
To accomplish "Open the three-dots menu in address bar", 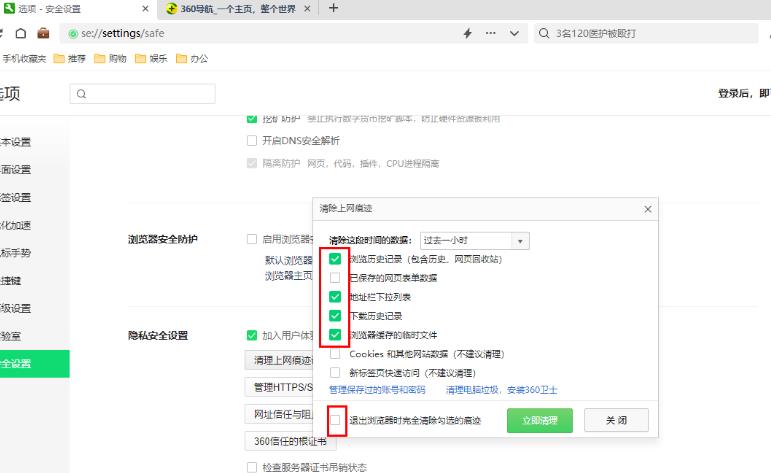I will (x=490, y=33).
